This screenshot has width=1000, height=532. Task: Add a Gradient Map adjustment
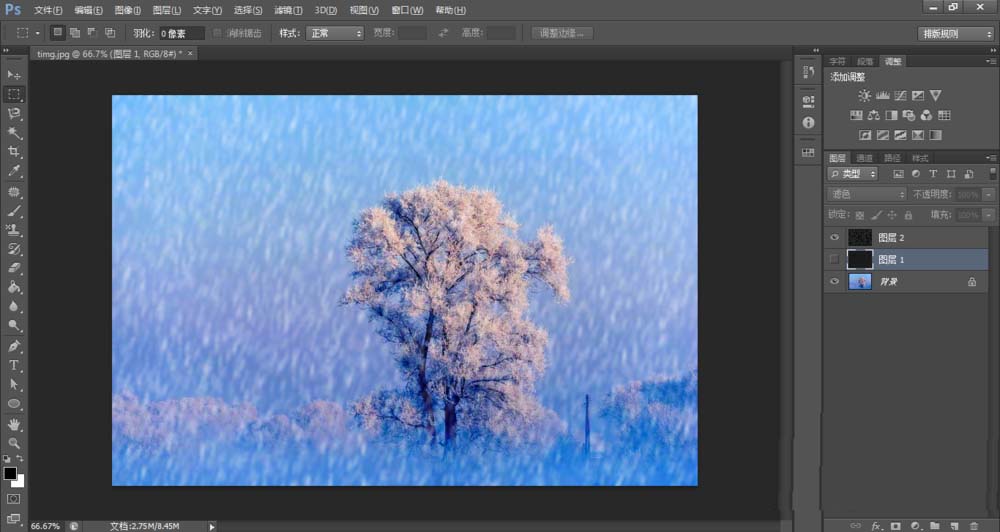[936, 135]
